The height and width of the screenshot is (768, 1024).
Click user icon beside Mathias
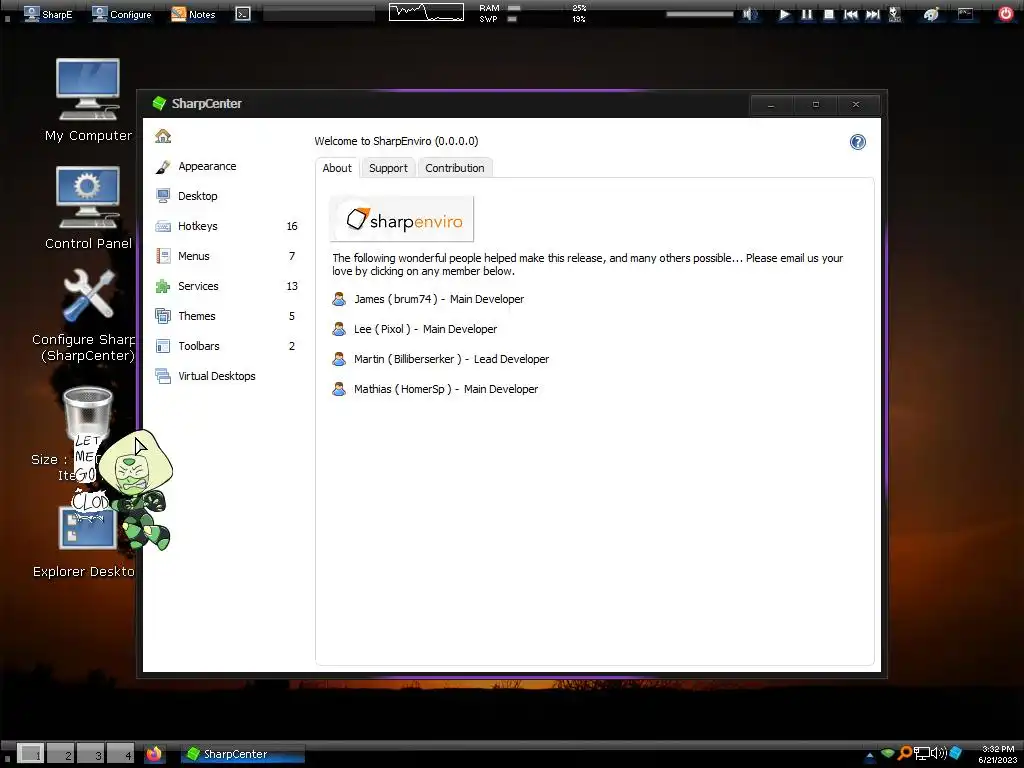point(339,389)
